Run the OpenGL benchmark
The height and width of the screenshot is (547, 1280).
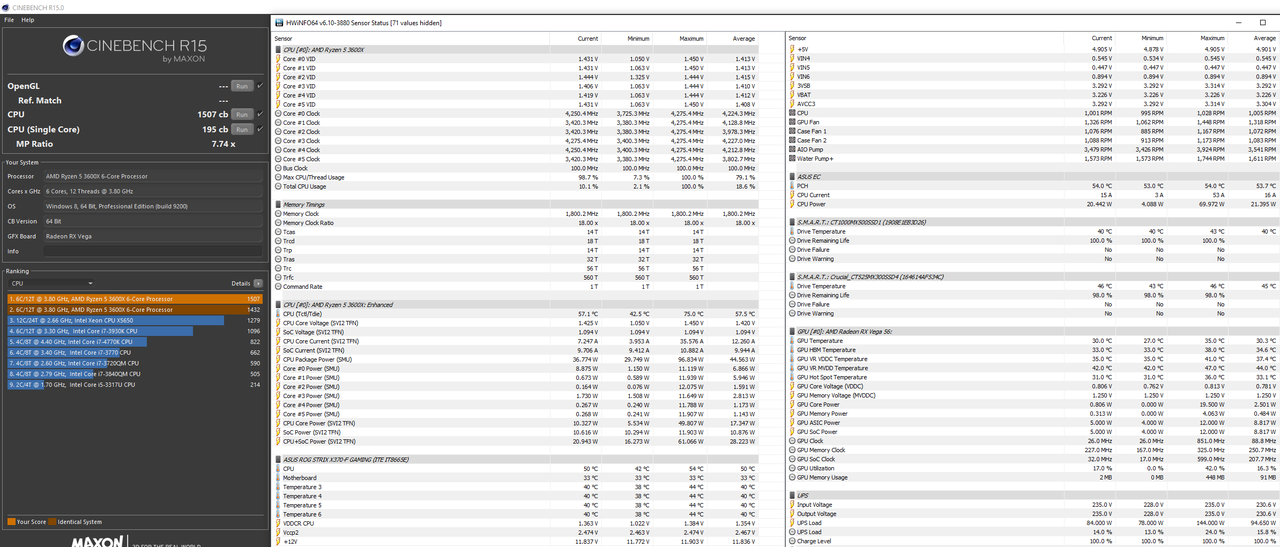click(241, 86)
